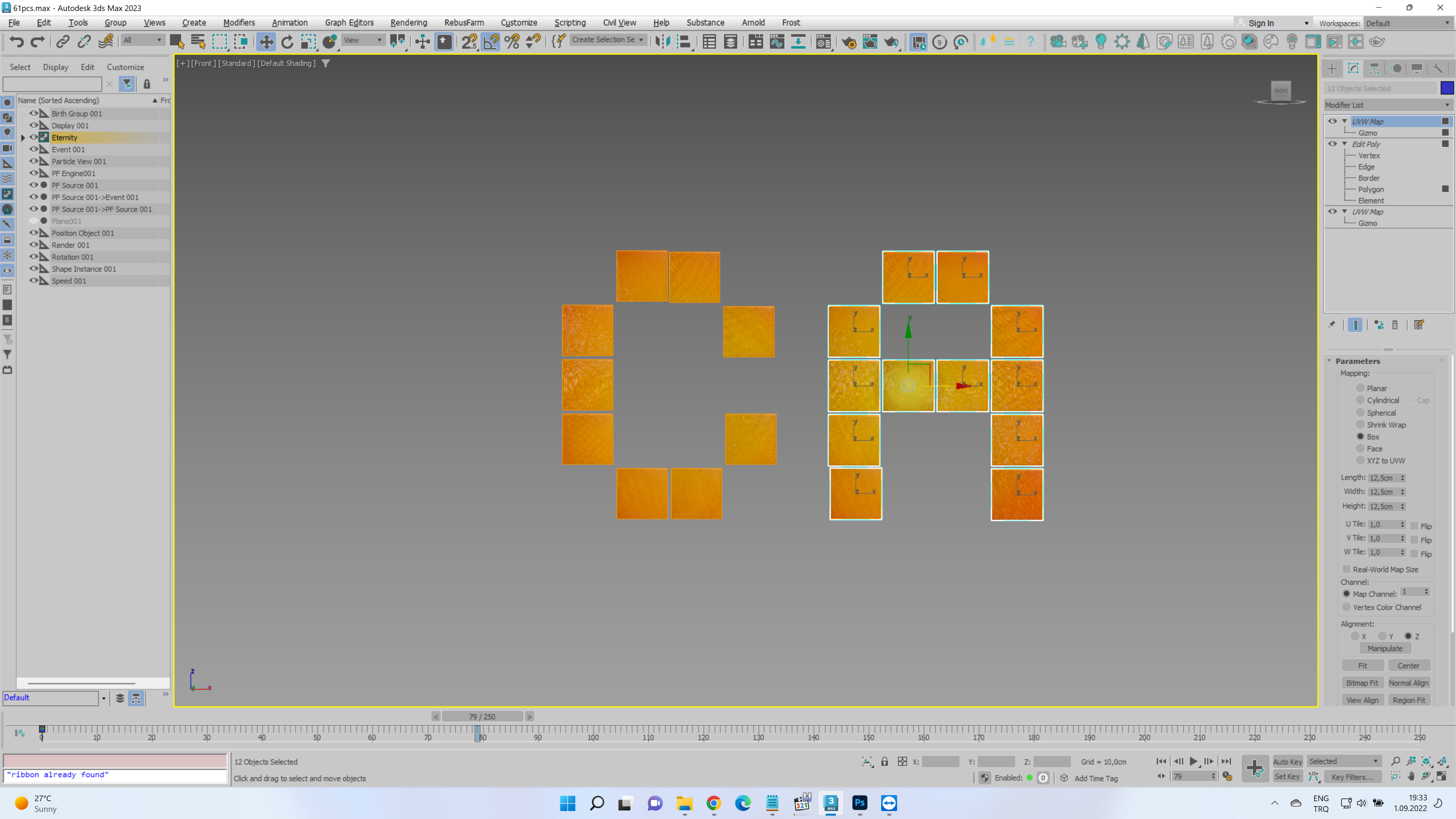The image size is (1456, 819).
Task: Open the Select by Name dialog
Action: tap(198, 41)
